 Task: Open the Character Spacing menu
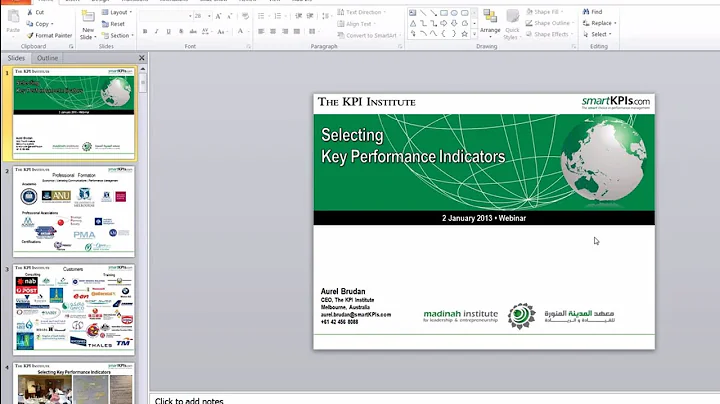(x=206, y=31)
